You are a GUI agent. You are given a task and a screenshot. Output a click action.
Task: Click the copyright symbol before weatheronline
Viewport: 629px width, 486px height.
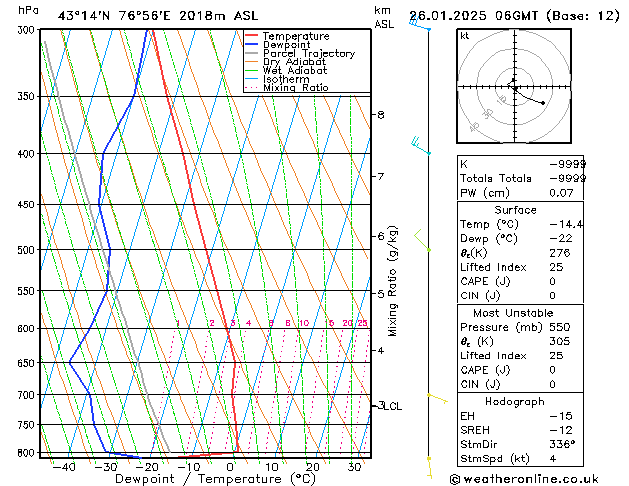[x=457, y=479]
